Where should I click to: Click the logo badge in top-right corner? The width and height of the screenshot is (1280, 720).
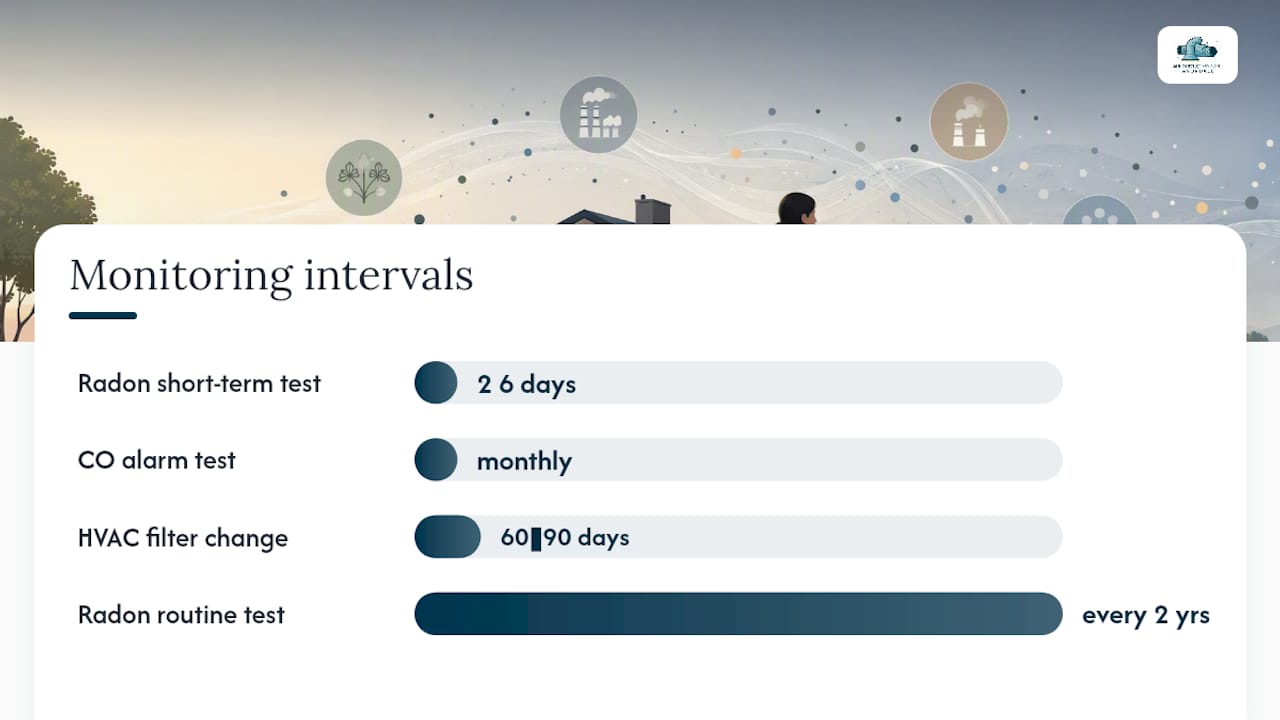(x=1197, y=55)
